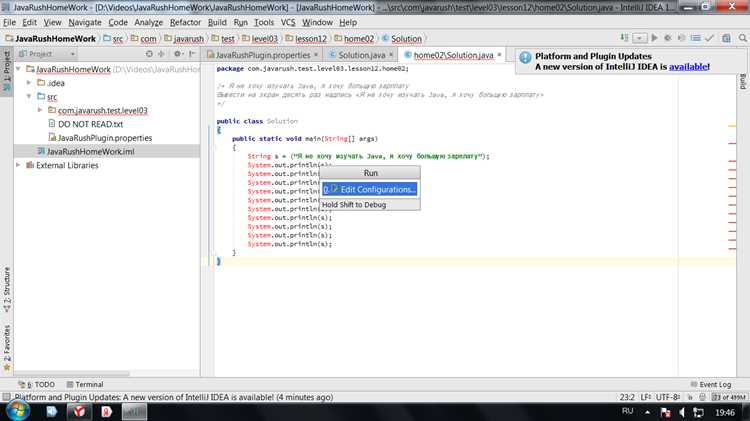The image size is (750, 421).
Task: Open the TODO tool window
Action: (36, 384)
